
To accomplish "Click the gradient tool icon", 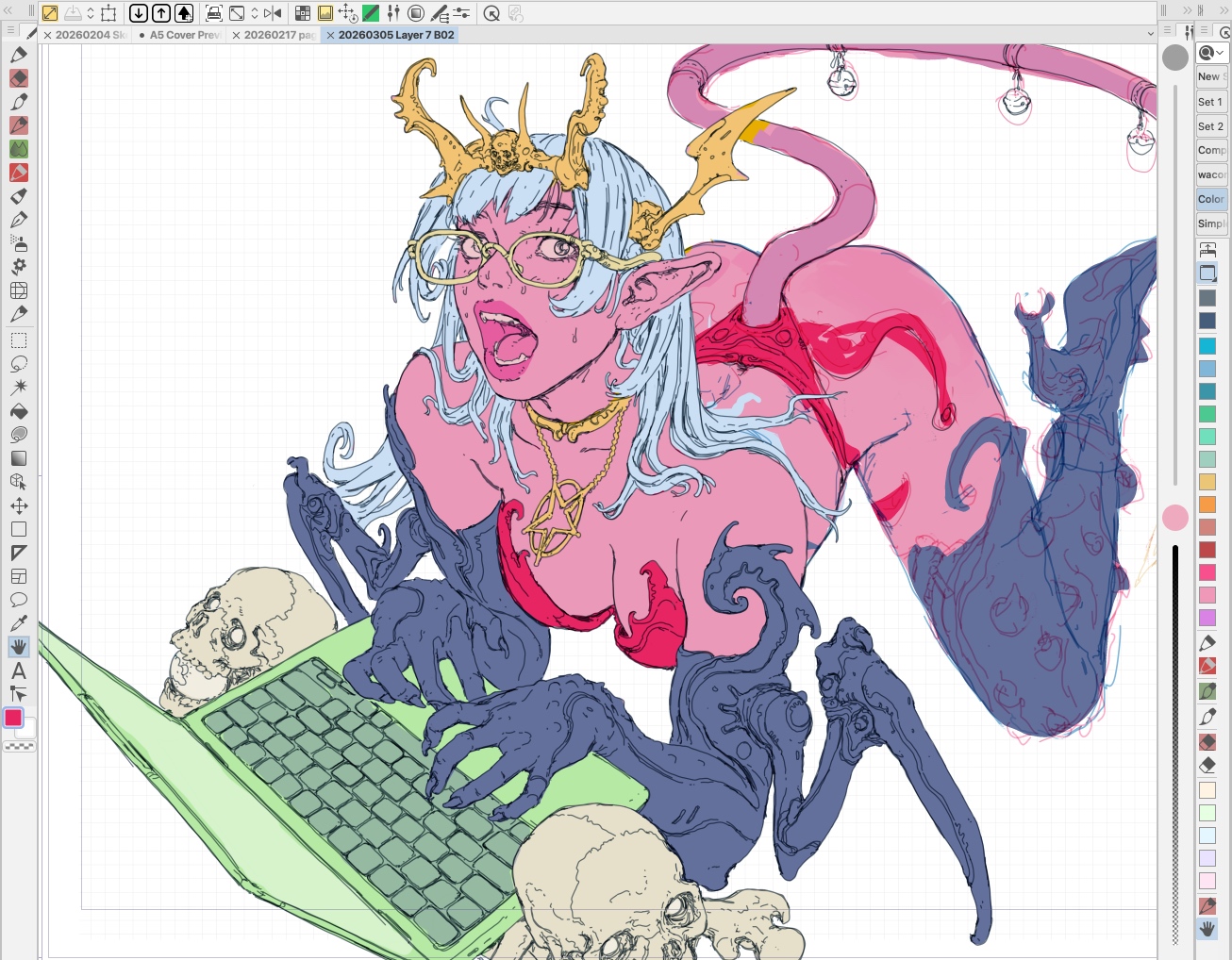I will pos(19,458).
